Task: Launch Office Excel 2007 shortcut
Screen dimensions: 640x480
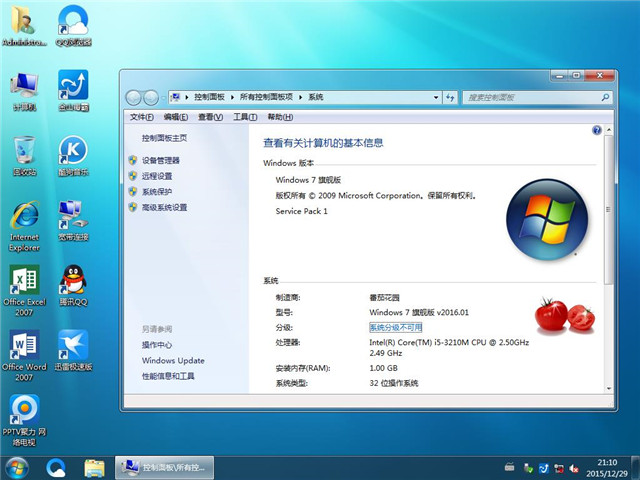Action: click(x=24, y=291)
